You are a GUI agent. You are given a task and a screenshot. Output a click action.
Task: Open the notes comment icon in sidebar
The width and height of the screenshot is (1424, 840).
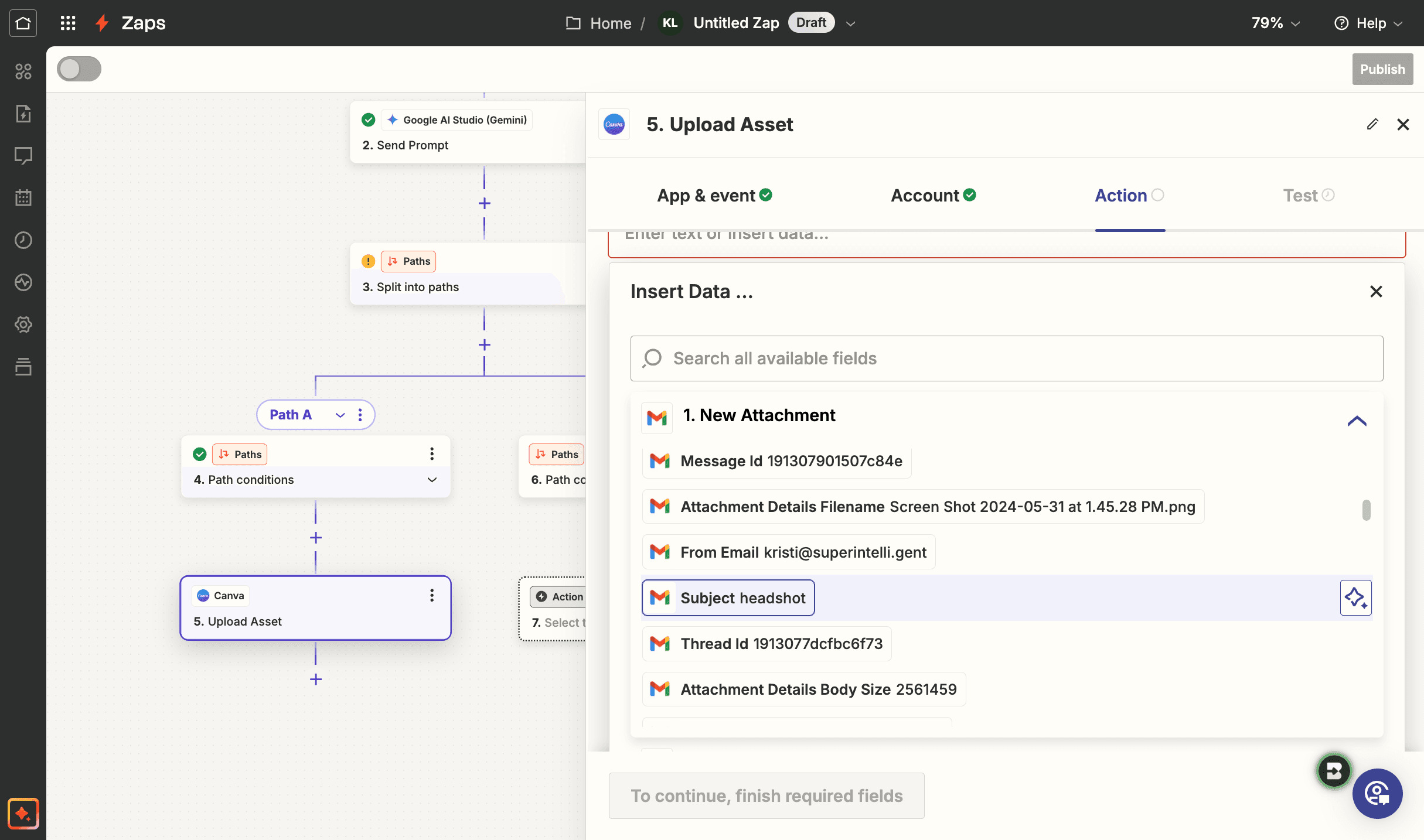point(23,156)
